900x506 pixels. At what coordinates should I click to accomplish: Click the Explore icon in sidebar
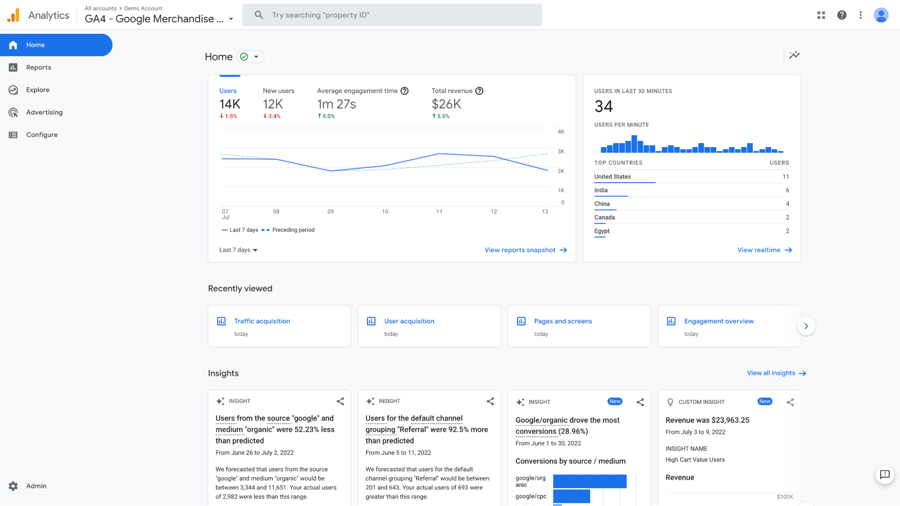point(13,89)
